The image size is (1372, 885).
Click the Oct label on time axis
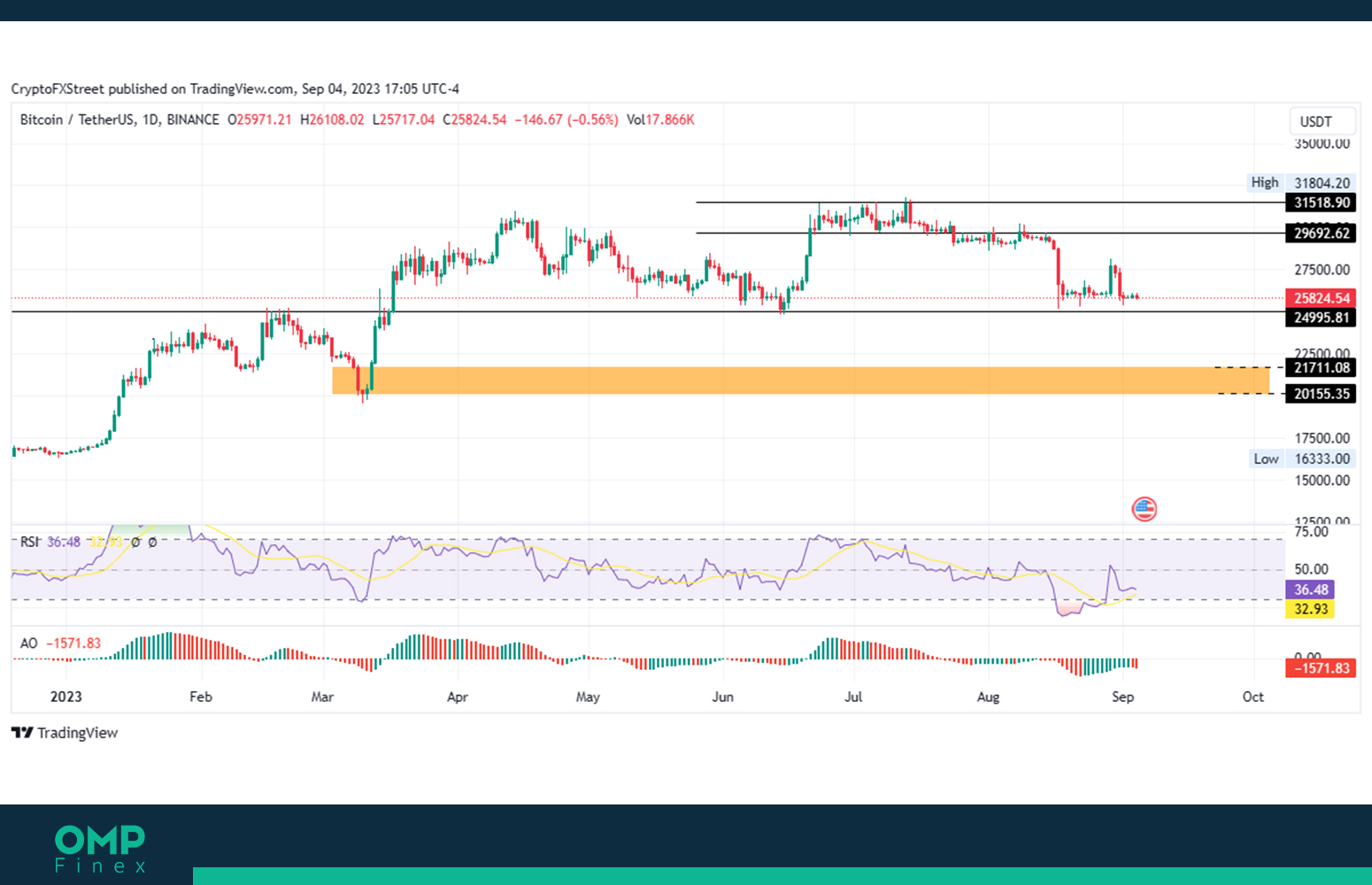[x=1253, y=696]
